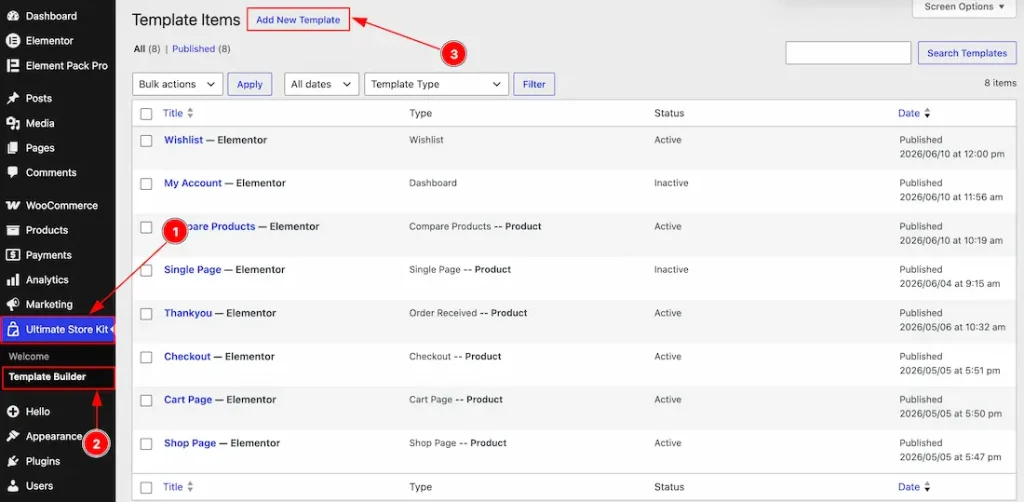Click the Element Pack Pro icon

12,65
